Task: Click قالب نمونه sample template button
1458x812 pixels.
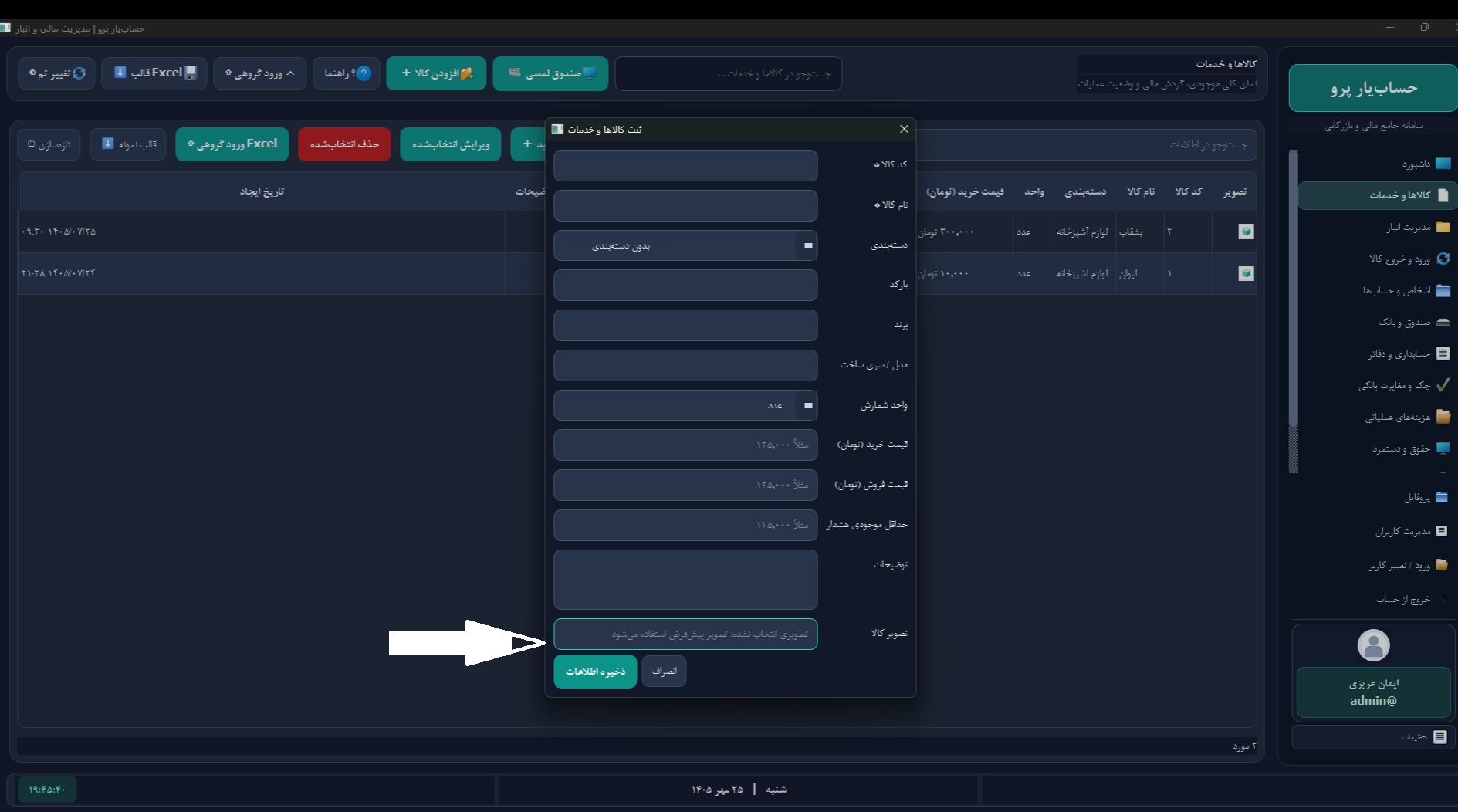Action: click(x=128, y=144)
